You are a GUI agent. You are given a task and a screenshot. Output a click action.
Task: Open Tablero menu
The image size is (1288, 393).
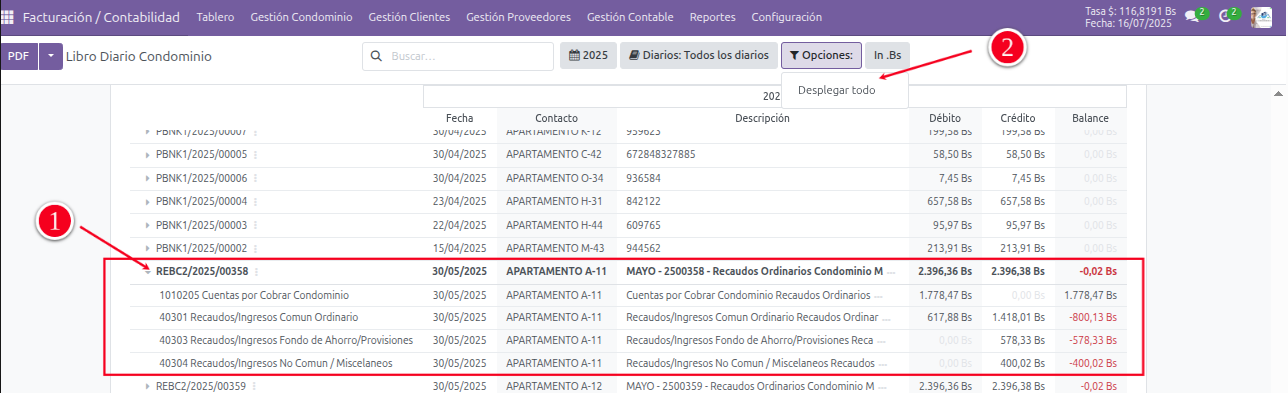click(x=215, y=17)
